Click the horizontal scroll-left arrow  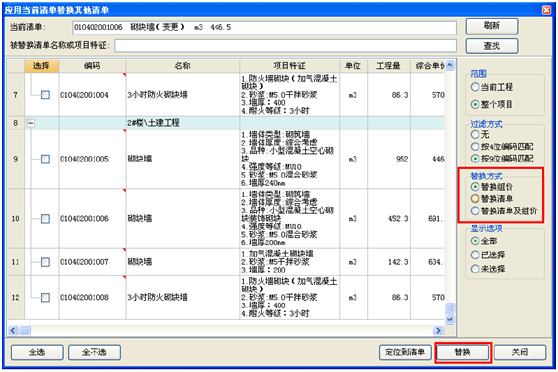(x=13, y=331)
